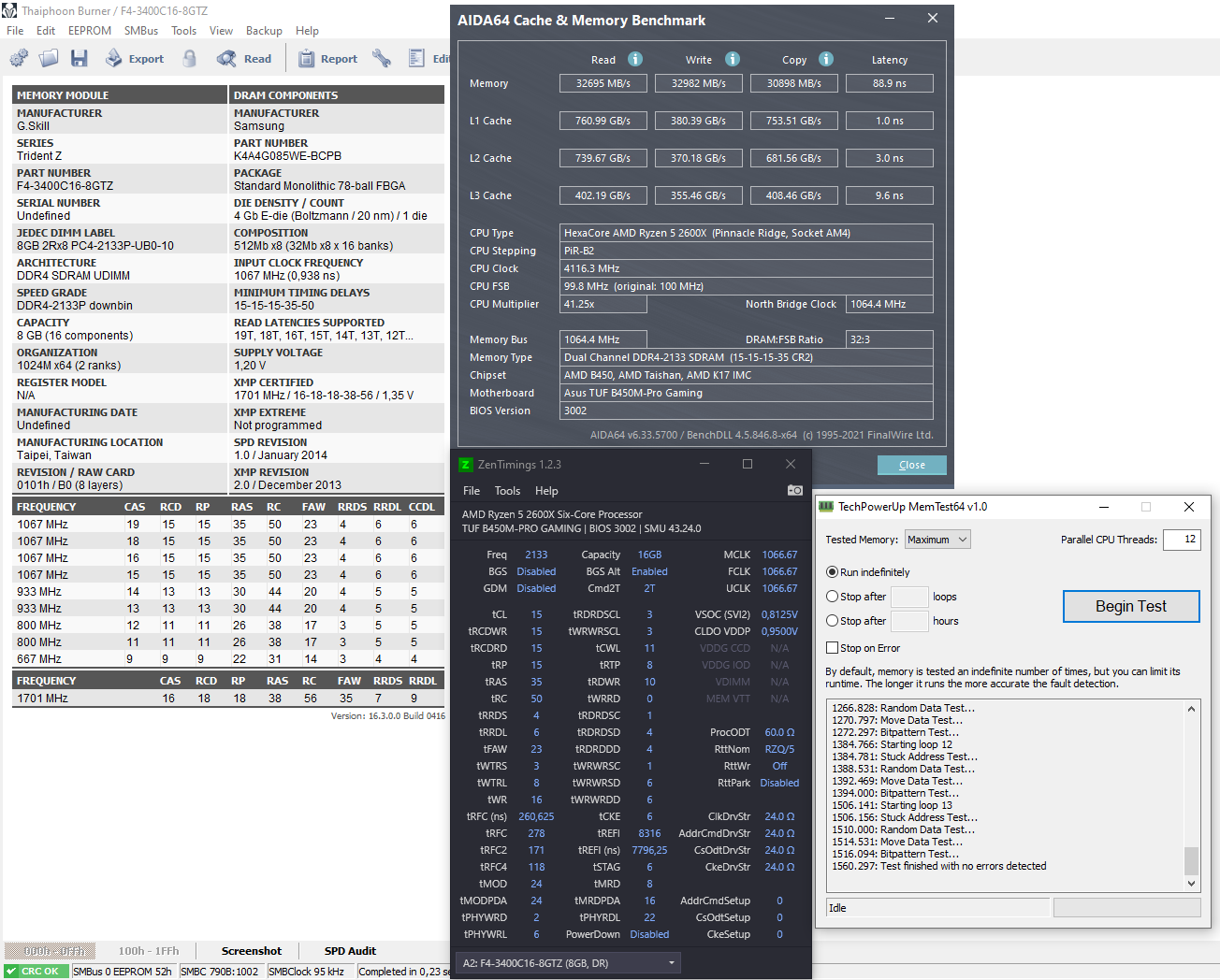Click the MemTest64 log scroll up arrow
This screenshot has width=1220, height=980.
point(1191,709)
